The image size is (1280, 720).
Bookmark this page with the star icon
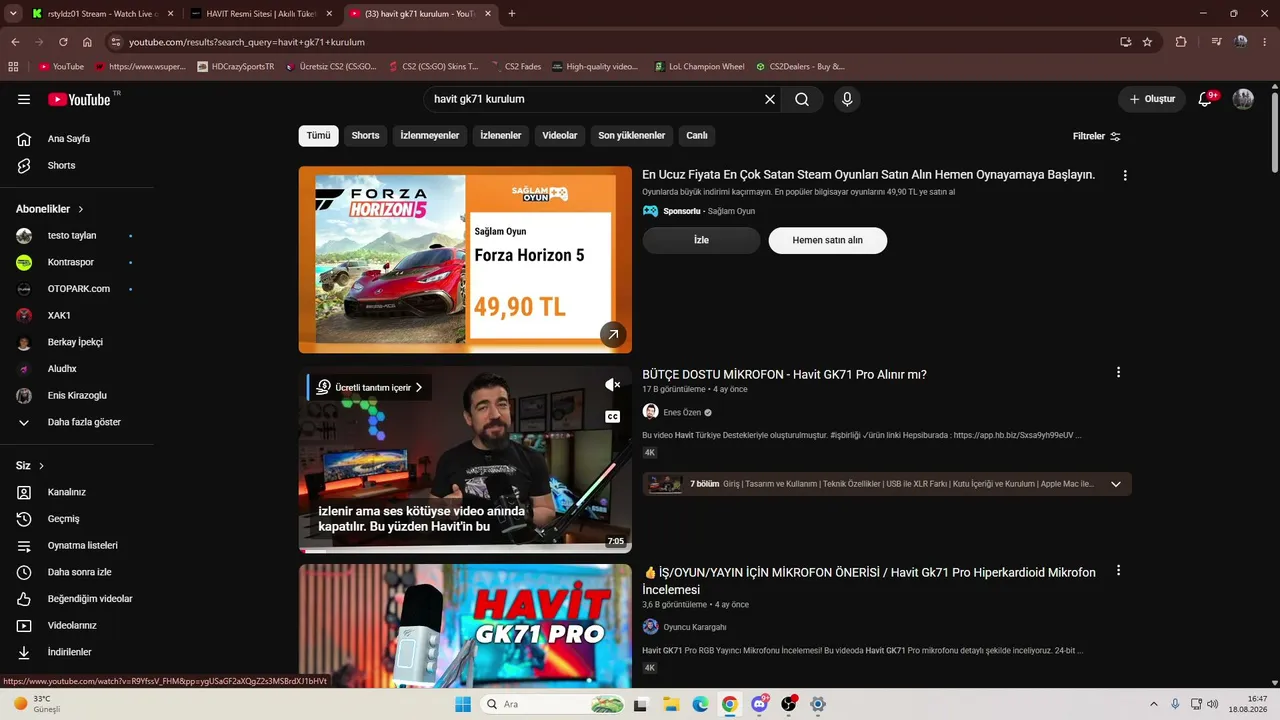coord(1147,42)
